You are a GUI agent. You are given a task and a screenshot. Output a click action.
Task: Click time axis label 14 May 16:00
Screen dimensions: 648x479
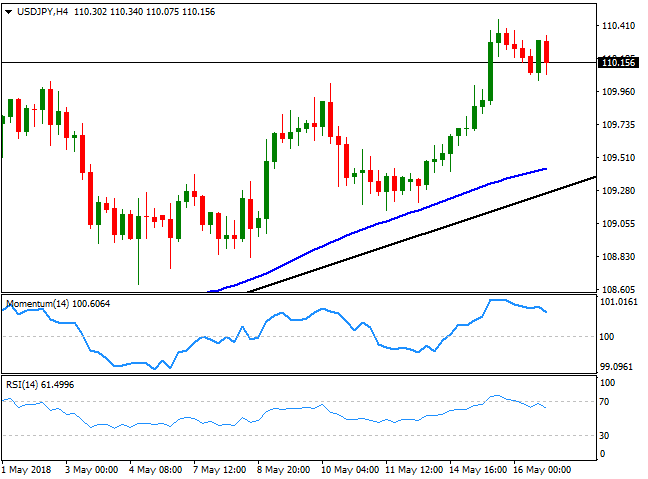pos(478,470)
